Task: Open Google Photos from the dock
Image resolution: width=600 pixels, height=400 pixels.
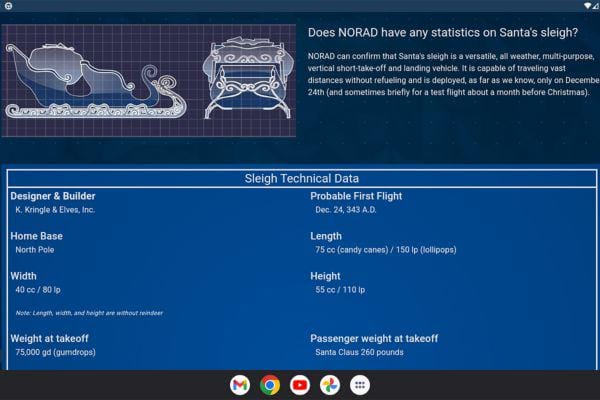Action: click(330, 385)
